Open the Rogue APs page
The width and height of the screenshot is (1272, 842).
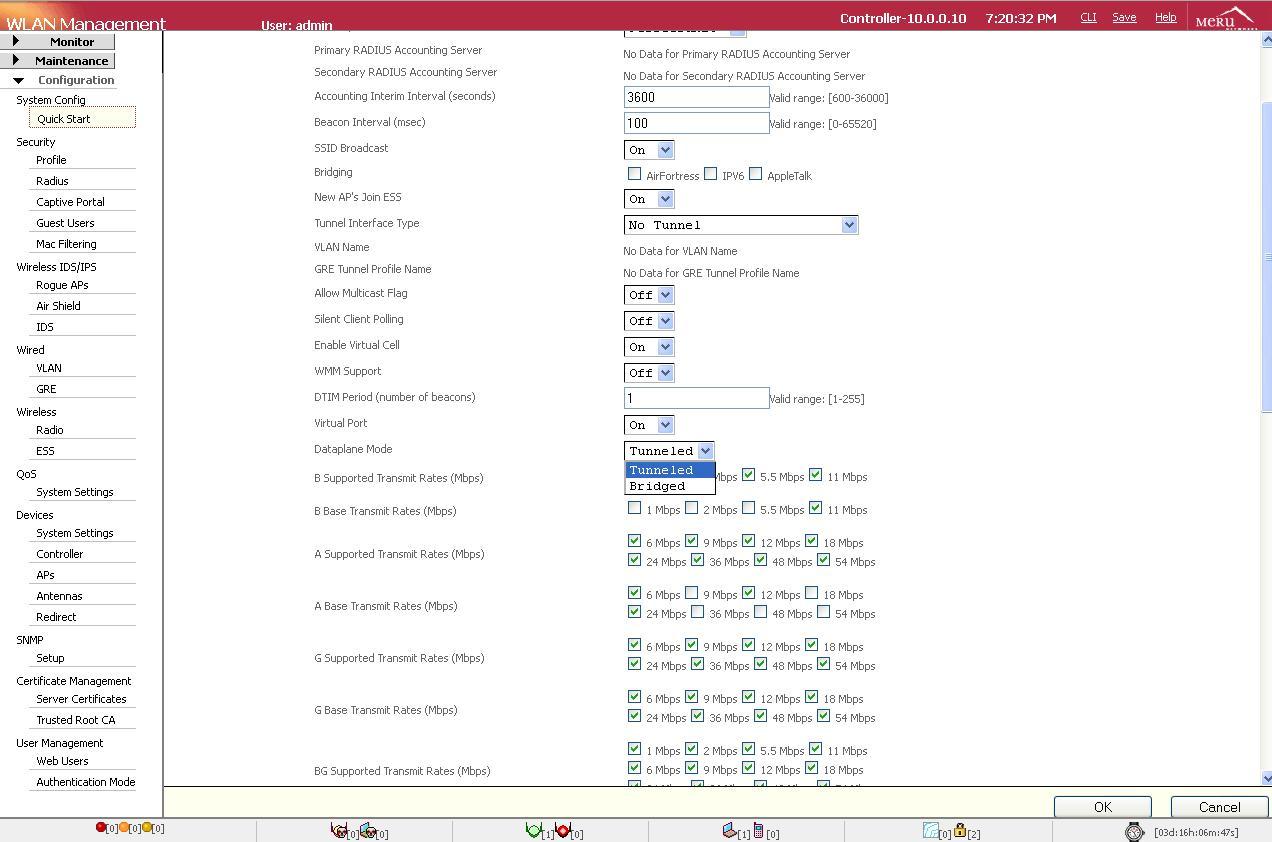62,285
